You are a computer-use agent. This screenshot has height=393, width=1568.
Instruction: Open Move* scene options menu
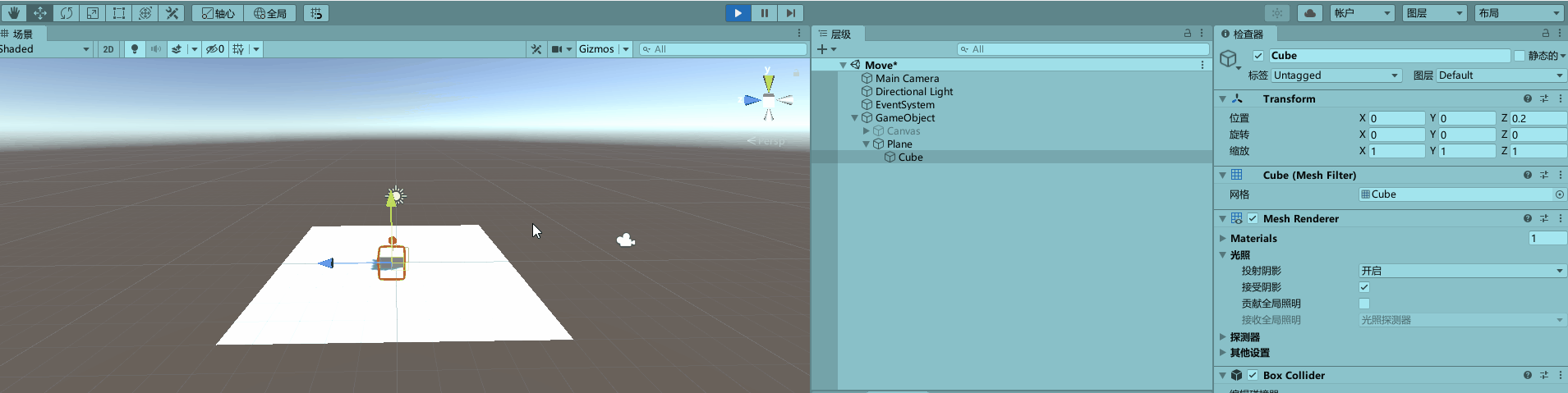coord(1202,65)
